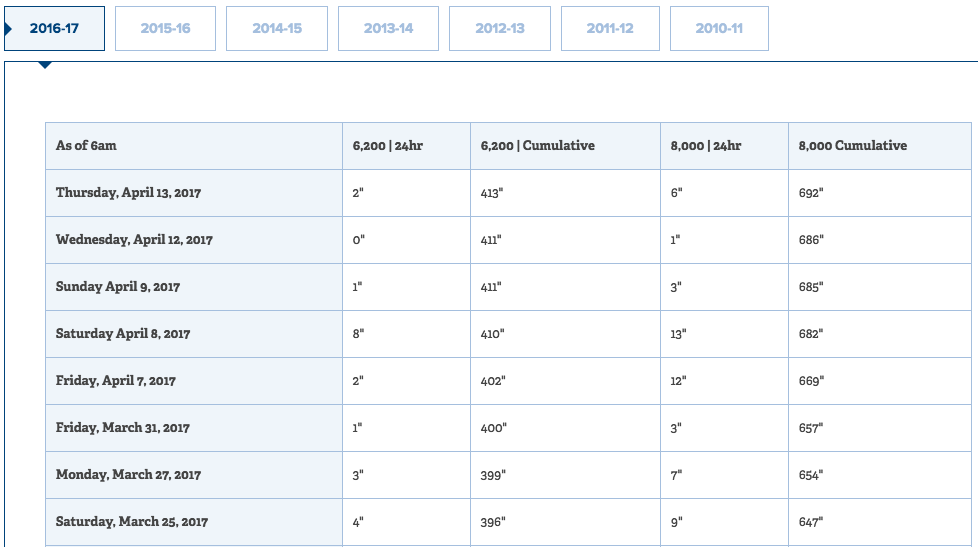Select the 2016-17 season tab

click(x=54, y=29)
